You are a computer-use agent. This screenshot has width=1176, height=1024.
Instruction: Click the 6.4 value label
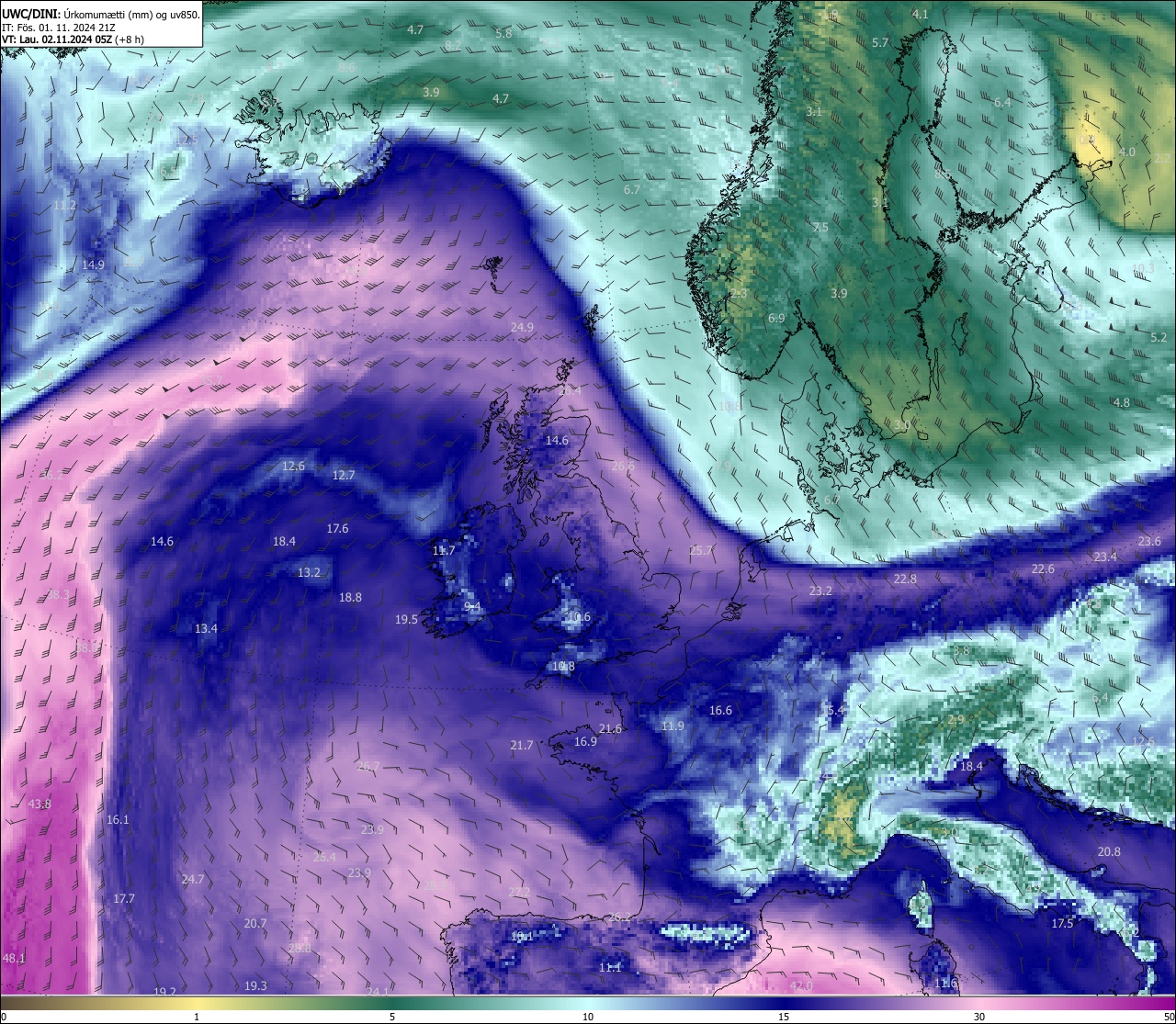(1002, 103)
